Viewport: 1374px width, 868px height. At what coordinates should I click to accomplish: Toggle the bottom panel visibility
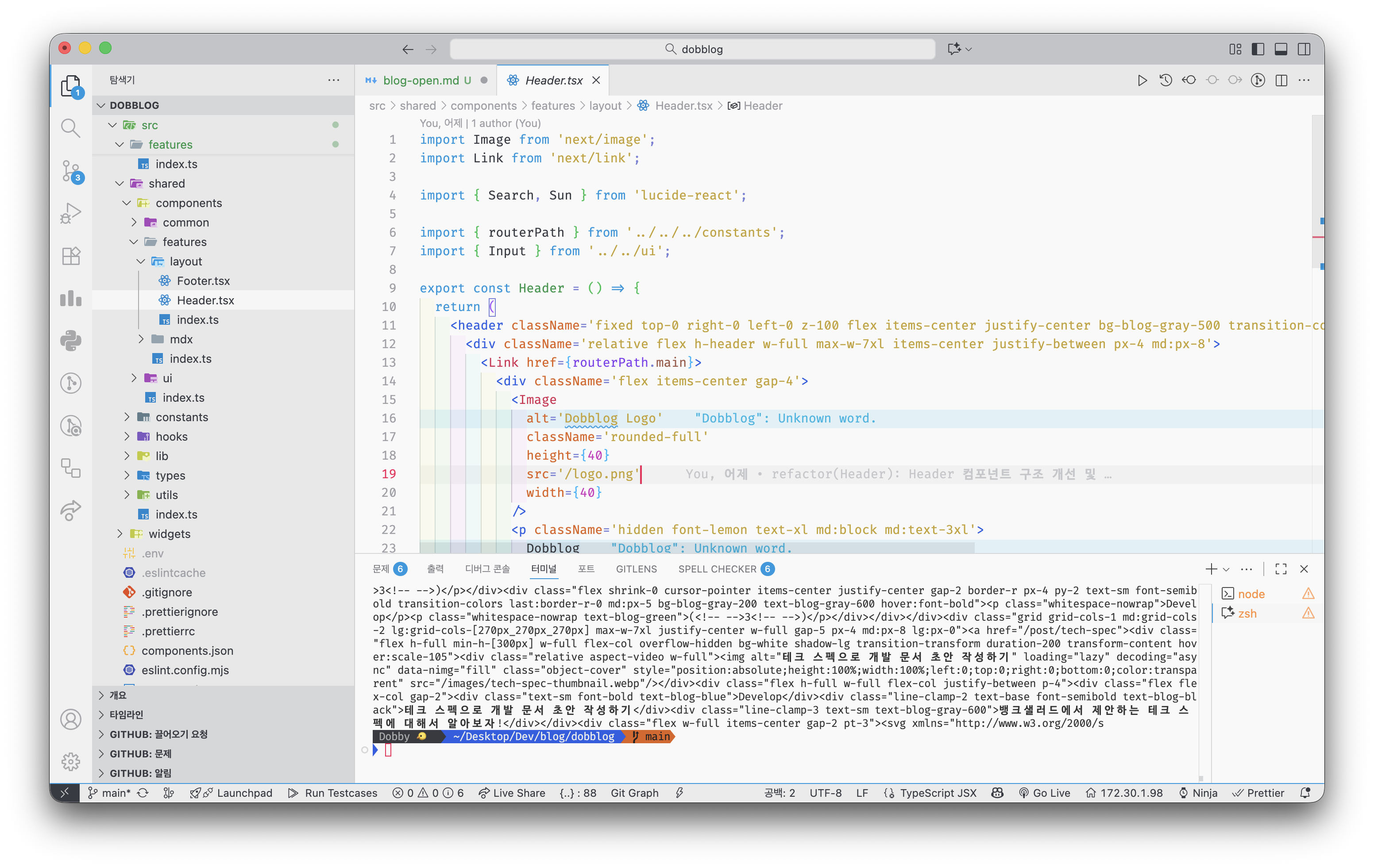(x=1281, y=49)
